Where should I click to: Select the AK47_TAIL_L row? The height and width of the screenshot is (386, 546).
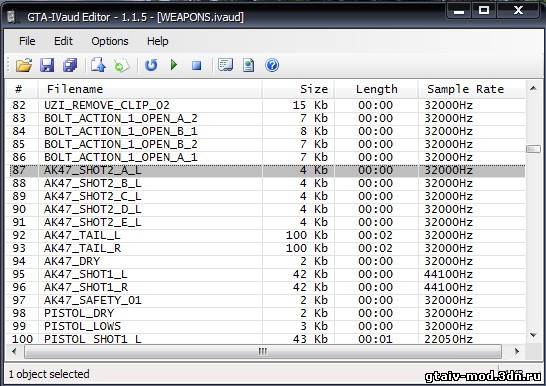click(x=267, y=235)
